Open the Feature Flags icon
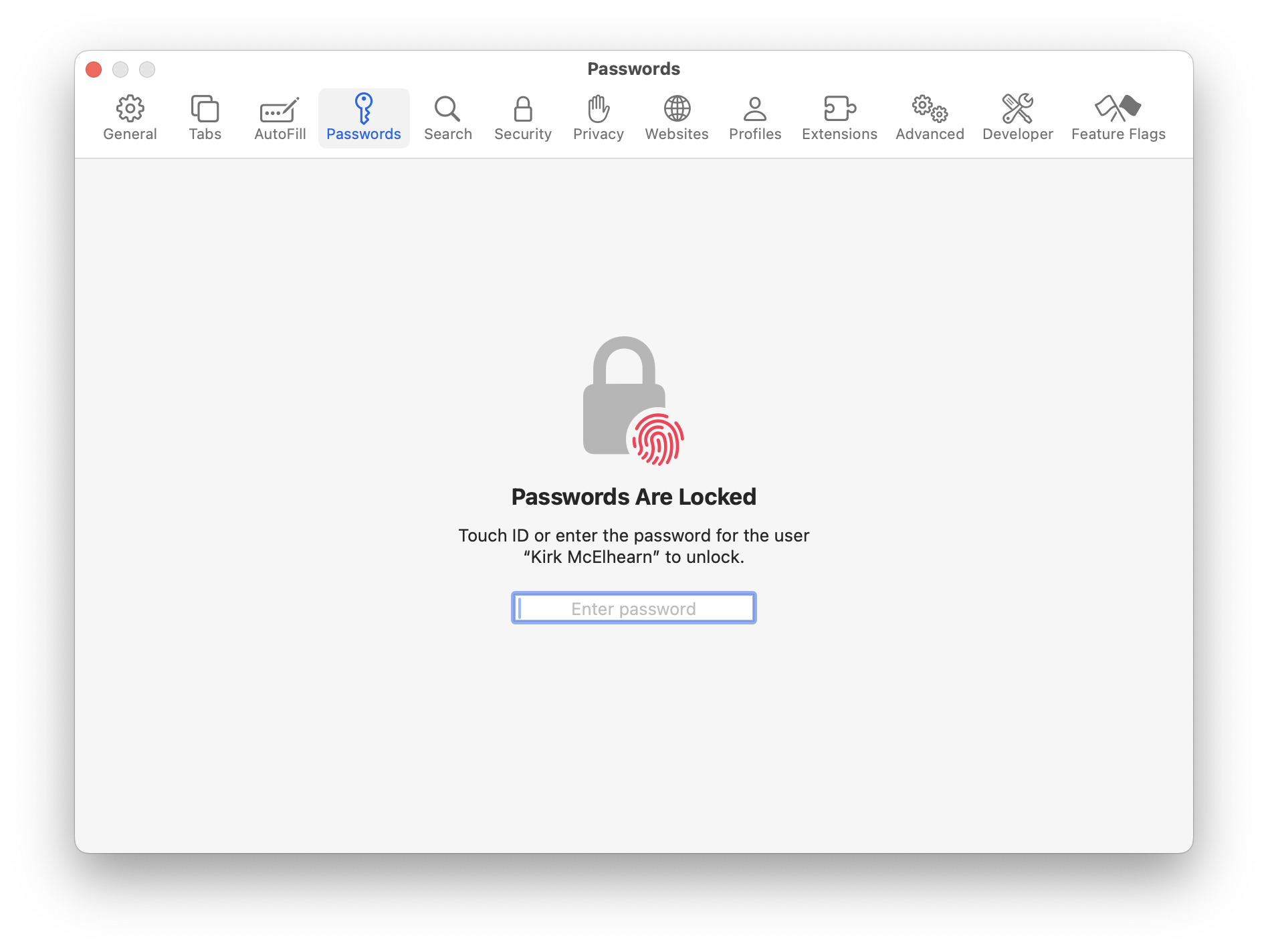The width and height of the screenshot is (1268, 952). point(1118,108)
